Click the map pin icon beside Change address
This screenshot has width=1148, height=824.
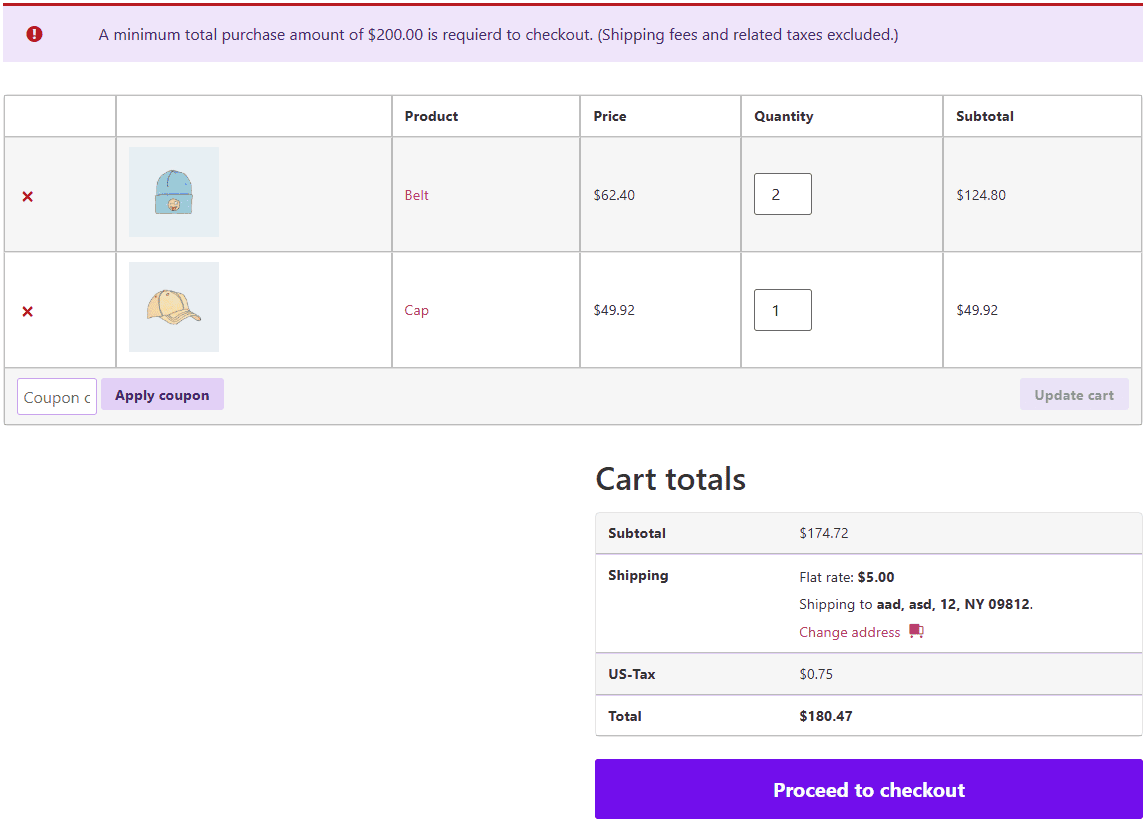[916, 632]
